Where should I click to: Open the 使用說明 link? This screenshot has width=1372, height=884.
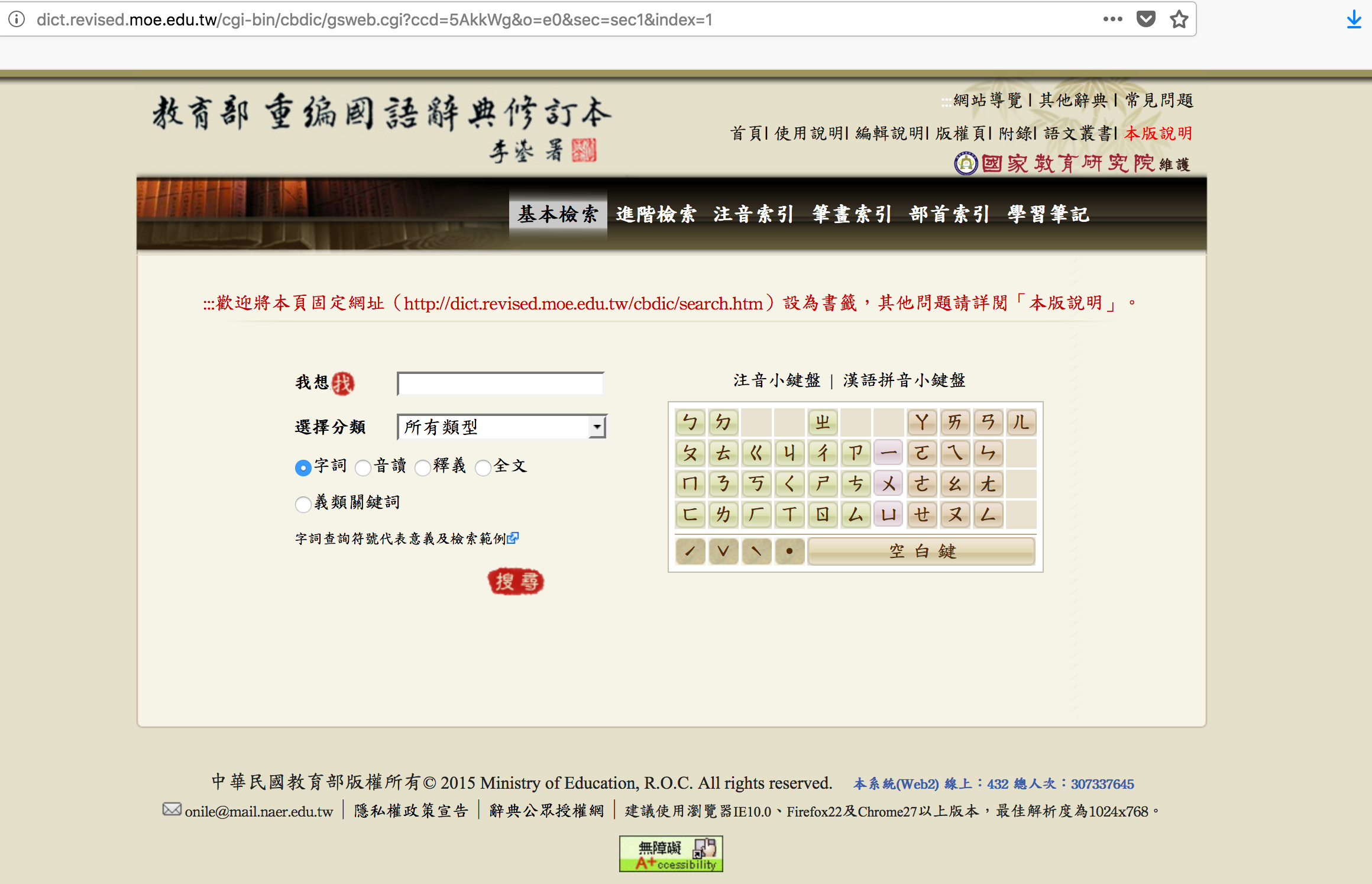(809, 134)
